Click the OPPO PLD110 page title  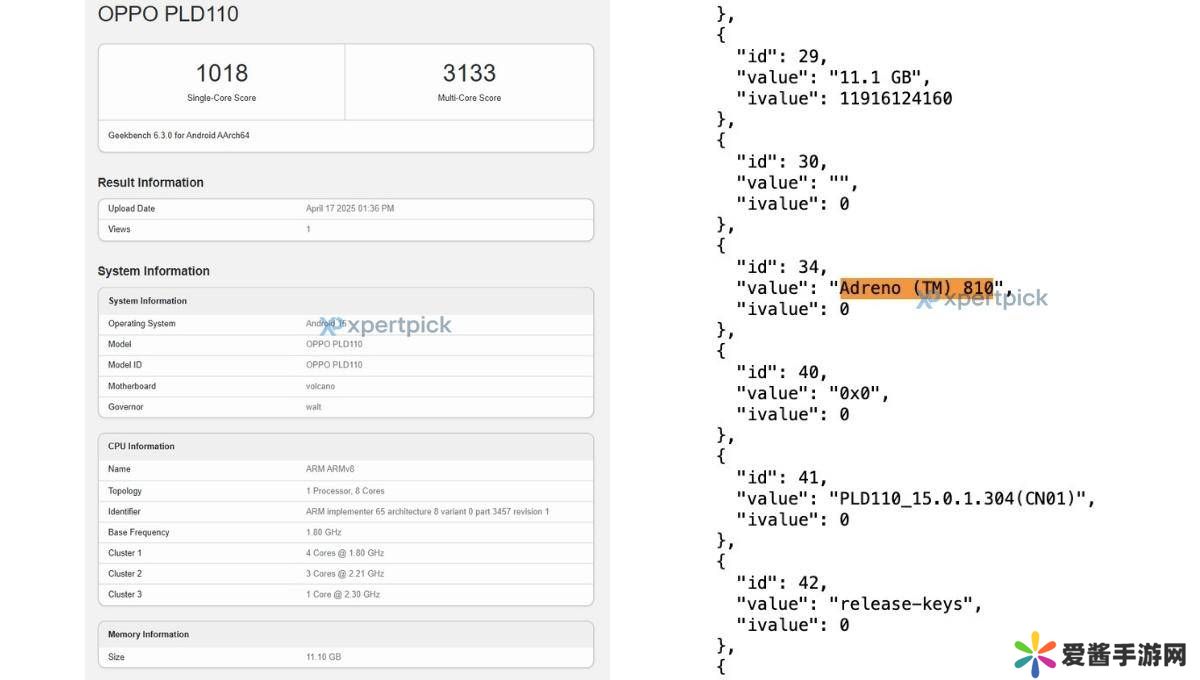(168, 14)
